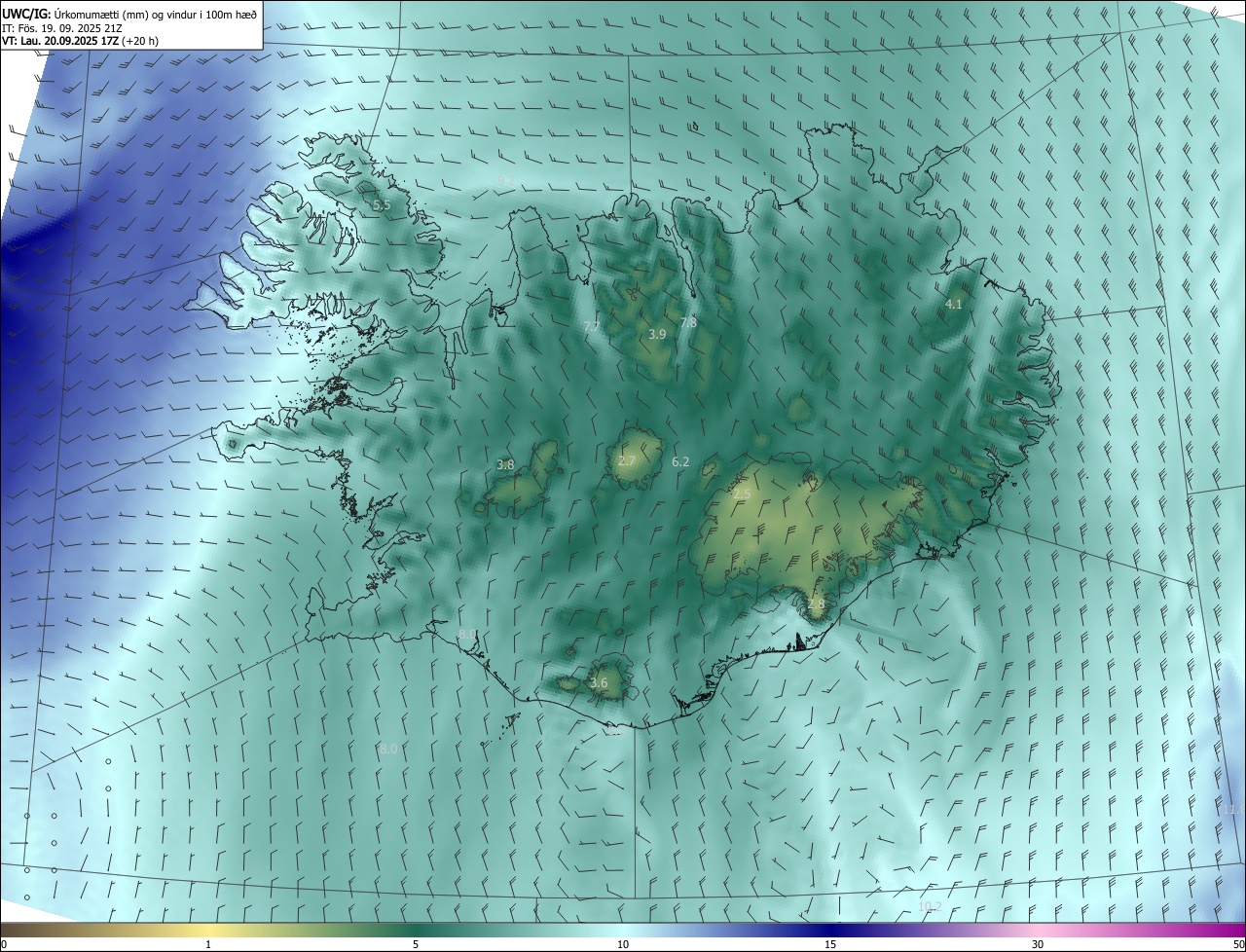Image resolution: width=1246 pixels, height=952 pixels.
Task: Click the faint 10.2 value label
Action: 930,906
